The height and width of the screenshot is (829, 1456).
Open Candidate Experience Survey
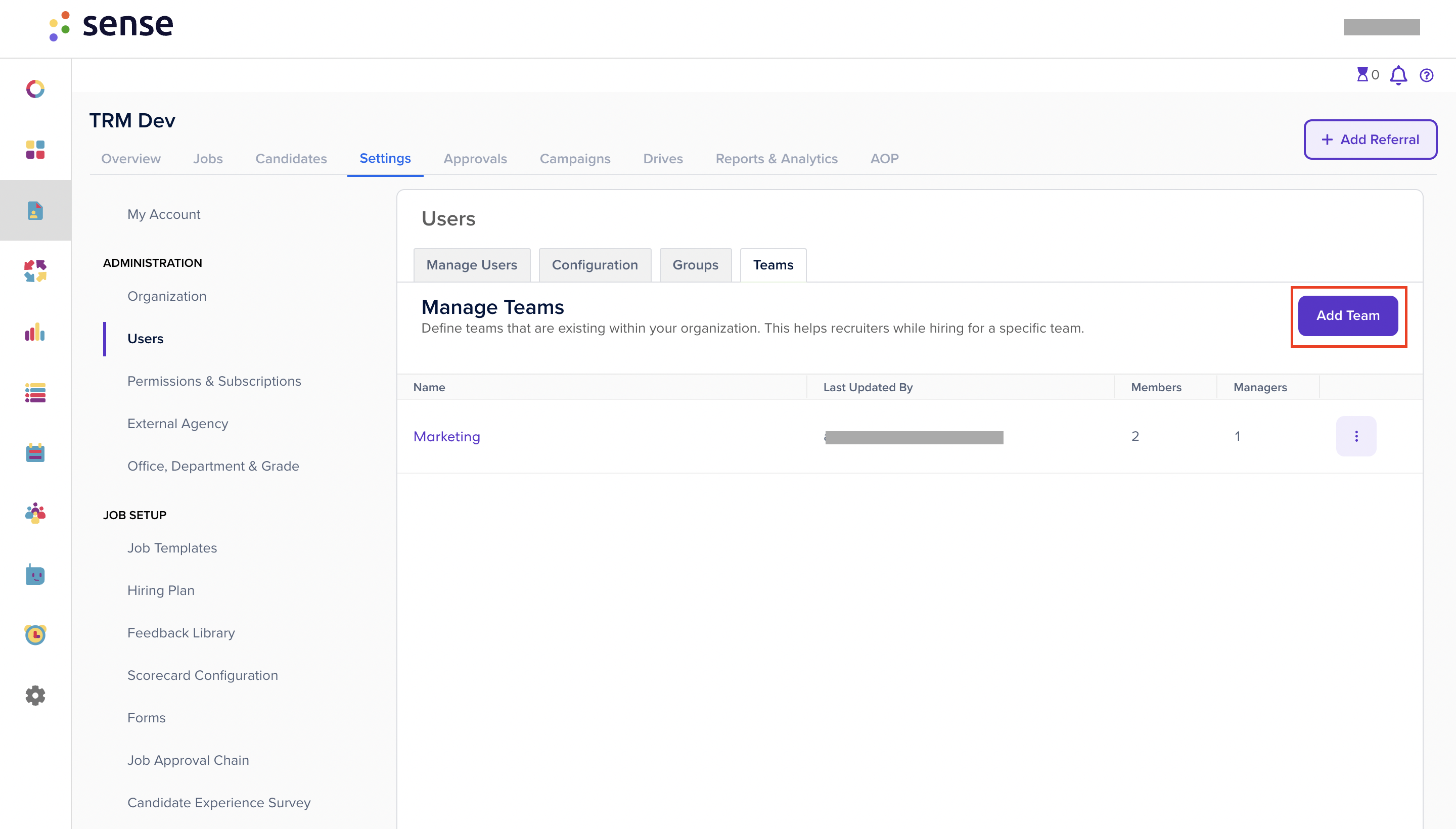[x=219, y=802]
